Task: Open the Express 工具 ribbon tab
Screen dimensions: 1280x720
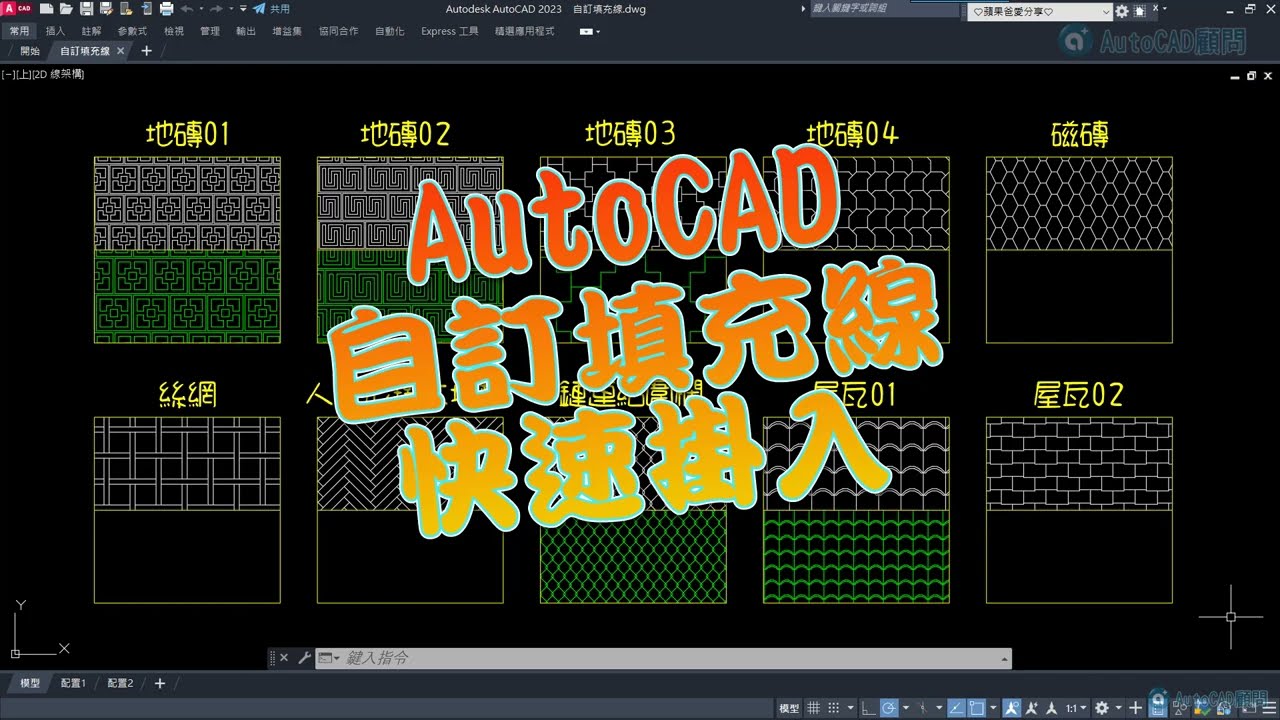Action: (450, 31)
